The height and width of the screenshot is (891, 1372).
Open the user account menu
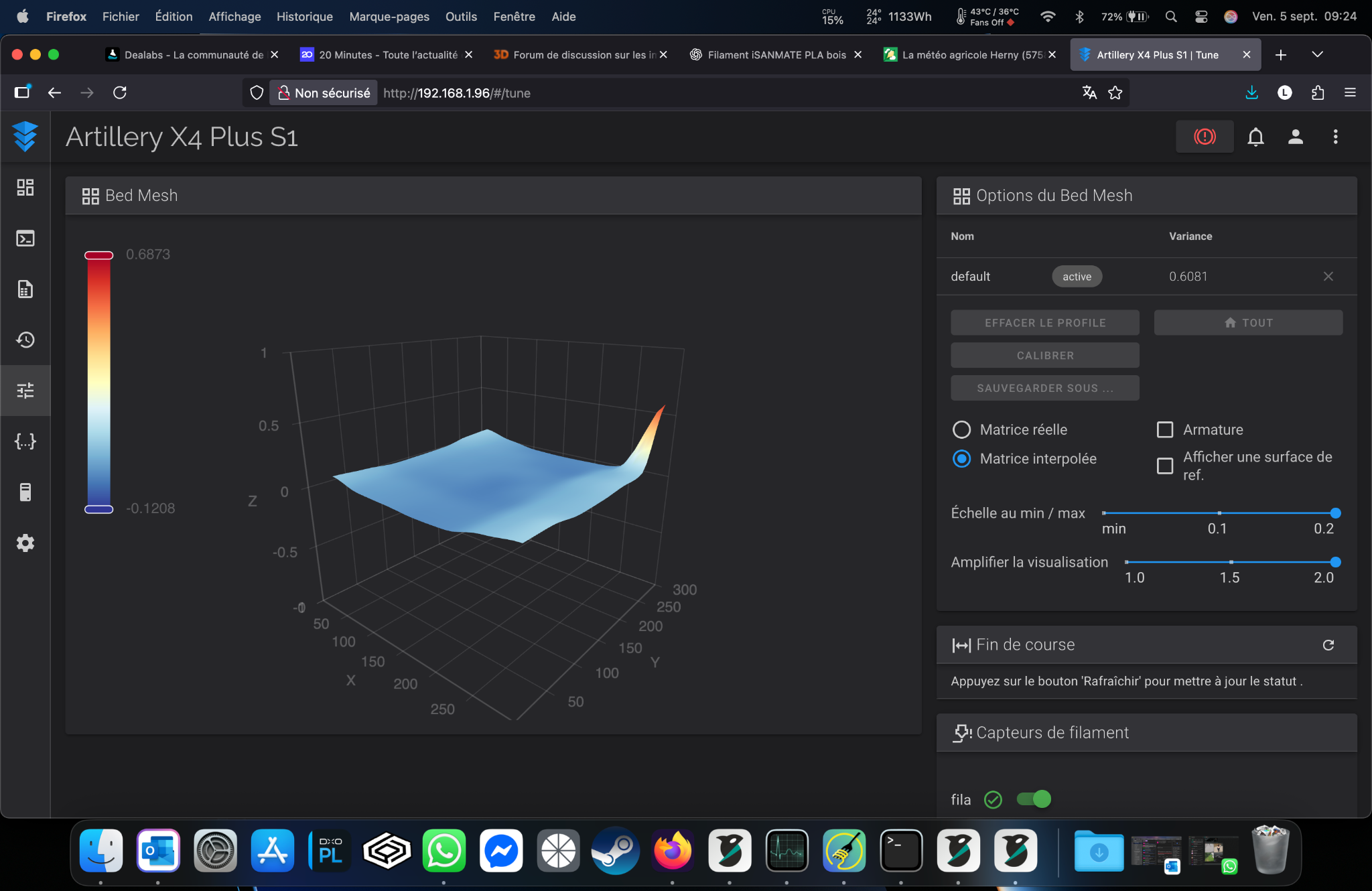coord(1296,137)
